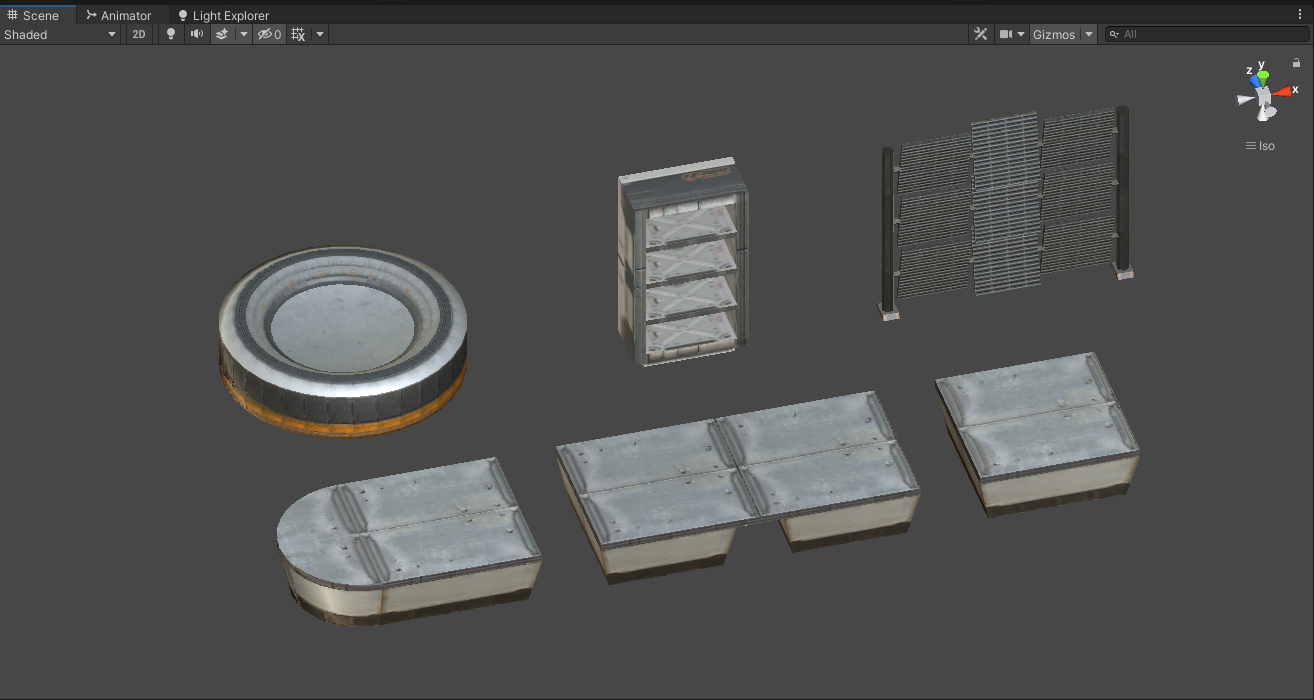The width and height of the screenshot is (1314, 700).
Task: Open component editor tools wrench icon
Action: pyautogui.click(x=981, y=34)
